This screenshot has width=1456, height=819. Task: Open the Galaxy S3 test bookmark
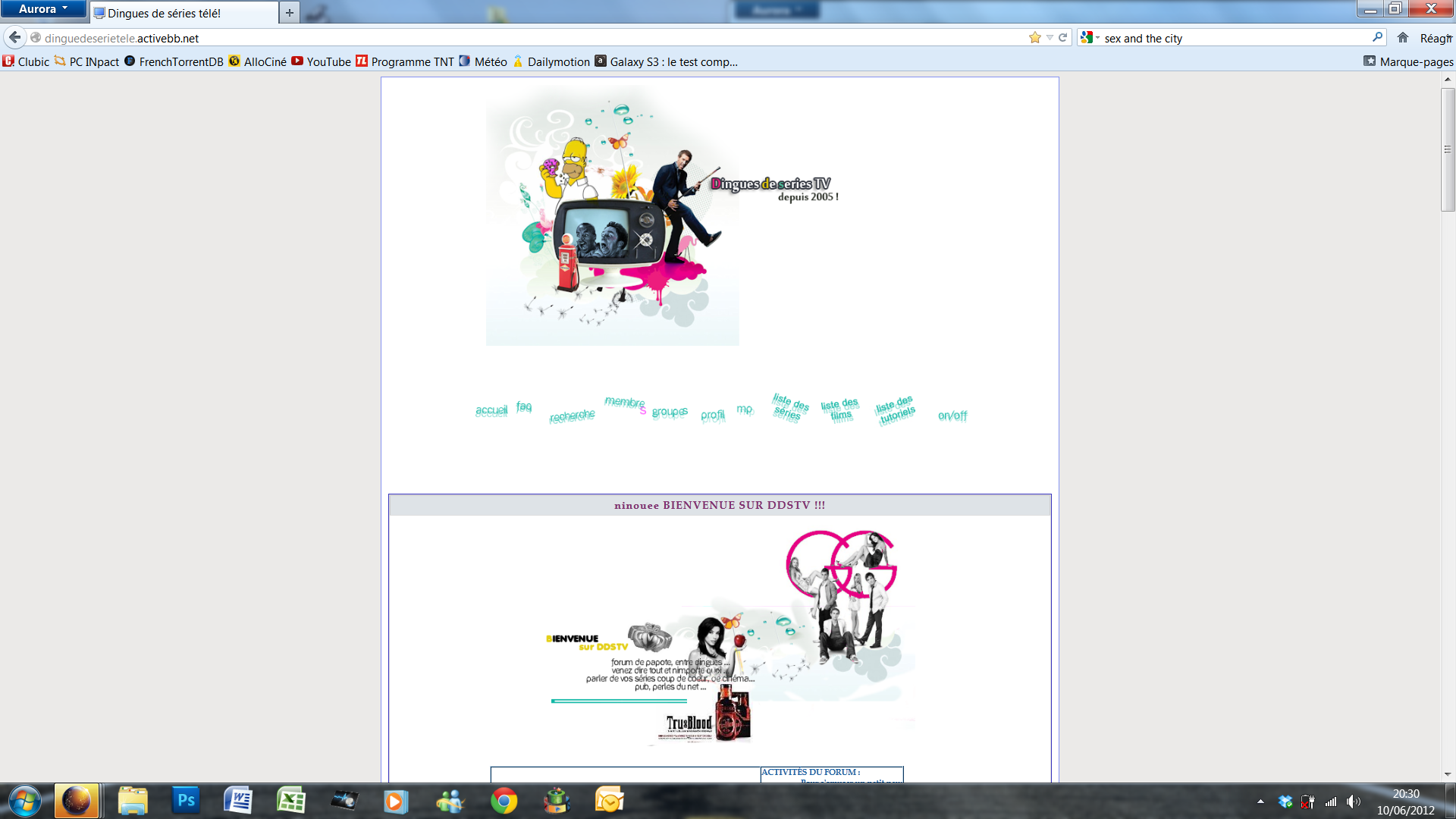point(666,61)
